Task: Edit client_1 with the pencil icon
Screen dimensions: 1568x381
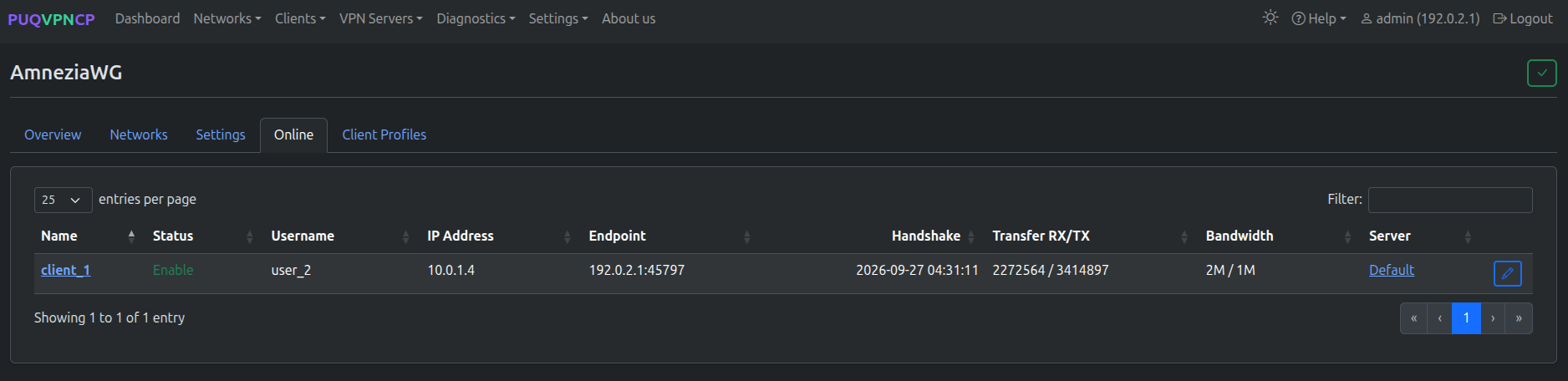Action: 1507,273
